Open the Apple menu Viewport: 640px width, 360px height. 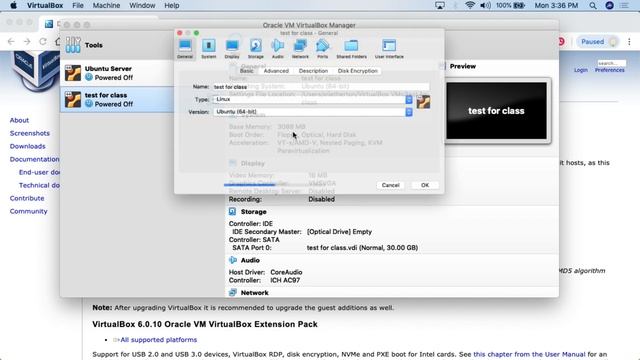pyautogui.click(x=13, y=5)
